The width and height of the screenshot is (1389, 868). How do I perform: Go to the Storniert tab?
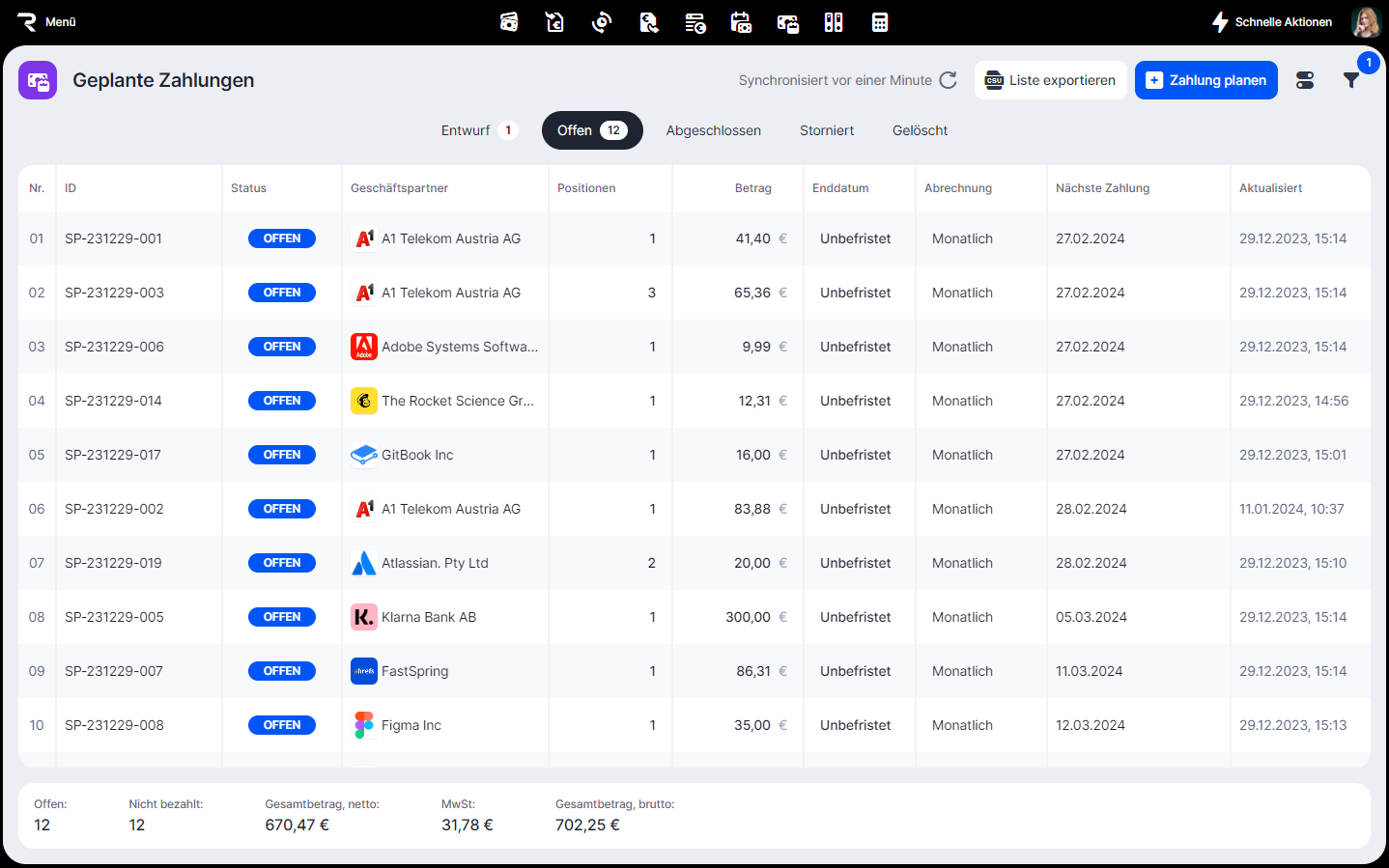pyautogui.click(x=826, y=130)
